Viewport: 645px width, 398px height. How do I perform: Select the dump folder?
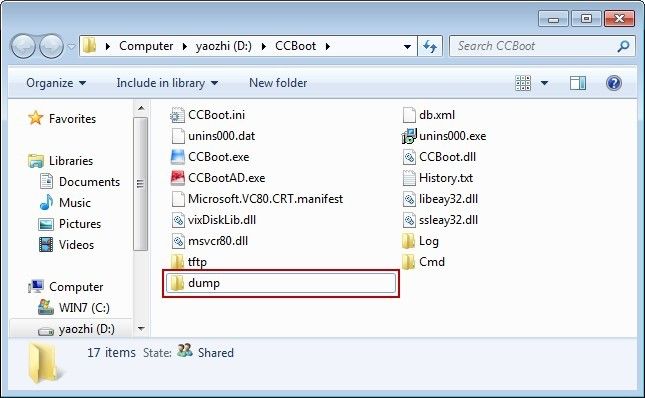point(281,283)
